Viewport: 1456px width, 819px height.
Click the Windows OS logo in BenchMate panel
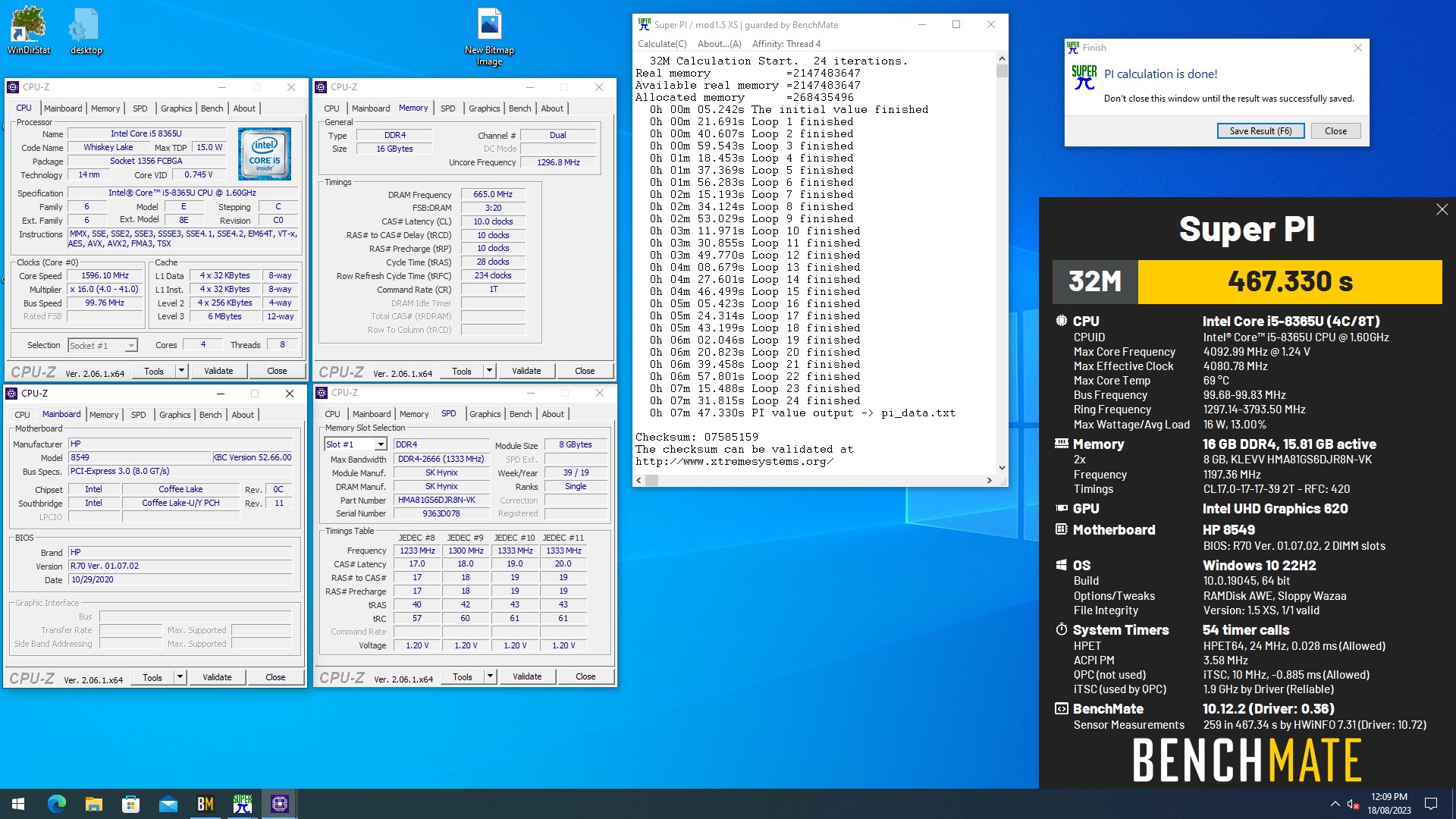point(1062,565)
